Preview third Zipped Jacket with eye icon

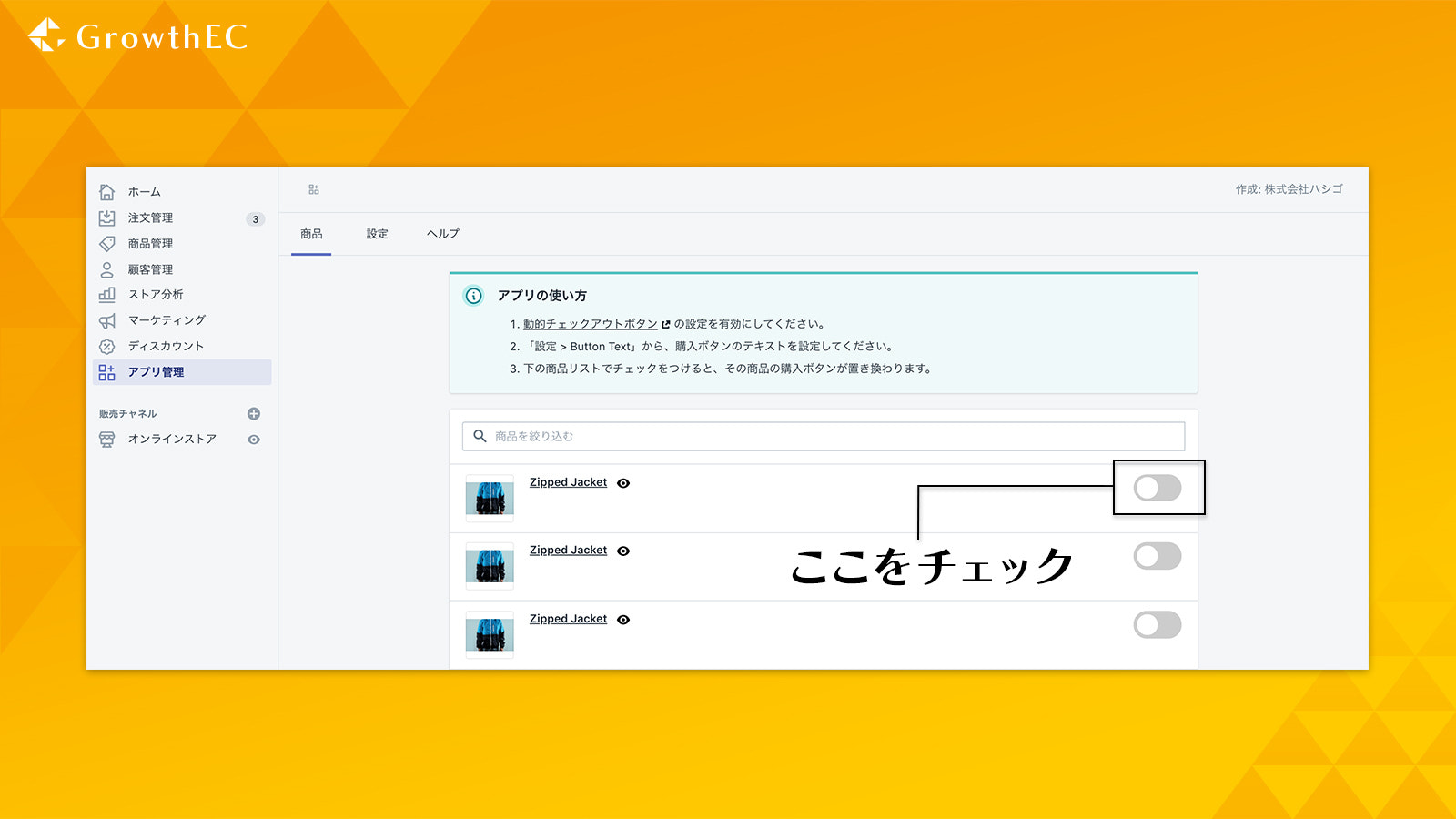click(623, 620)
